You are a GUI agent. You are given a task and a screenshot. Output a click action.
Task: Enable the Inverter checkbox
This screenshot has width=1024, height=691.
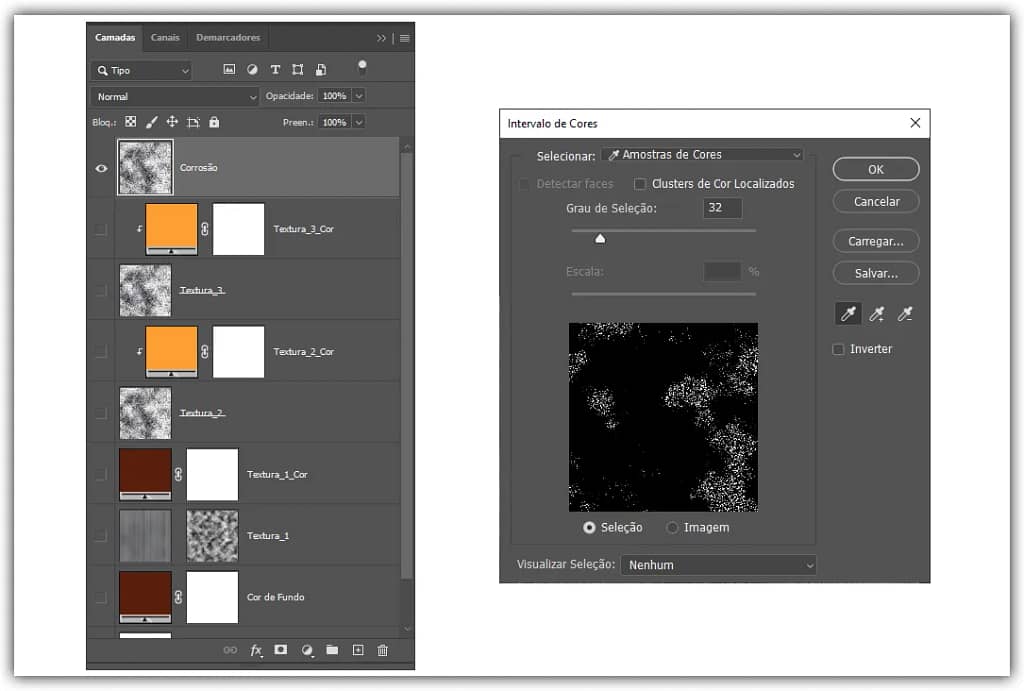click(x=839, y=349)
